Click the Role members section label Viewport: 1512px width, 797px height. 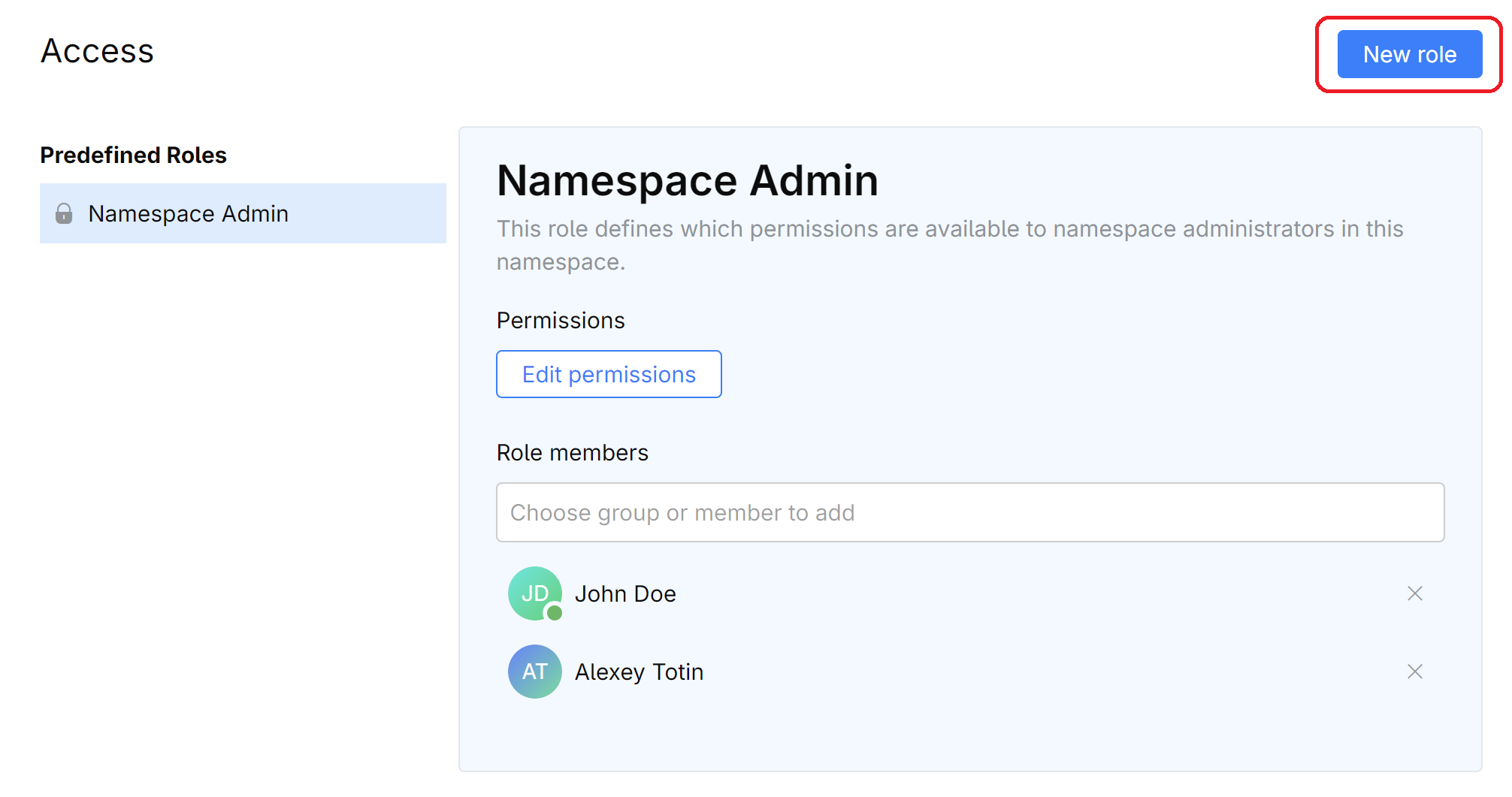(572, 453)
